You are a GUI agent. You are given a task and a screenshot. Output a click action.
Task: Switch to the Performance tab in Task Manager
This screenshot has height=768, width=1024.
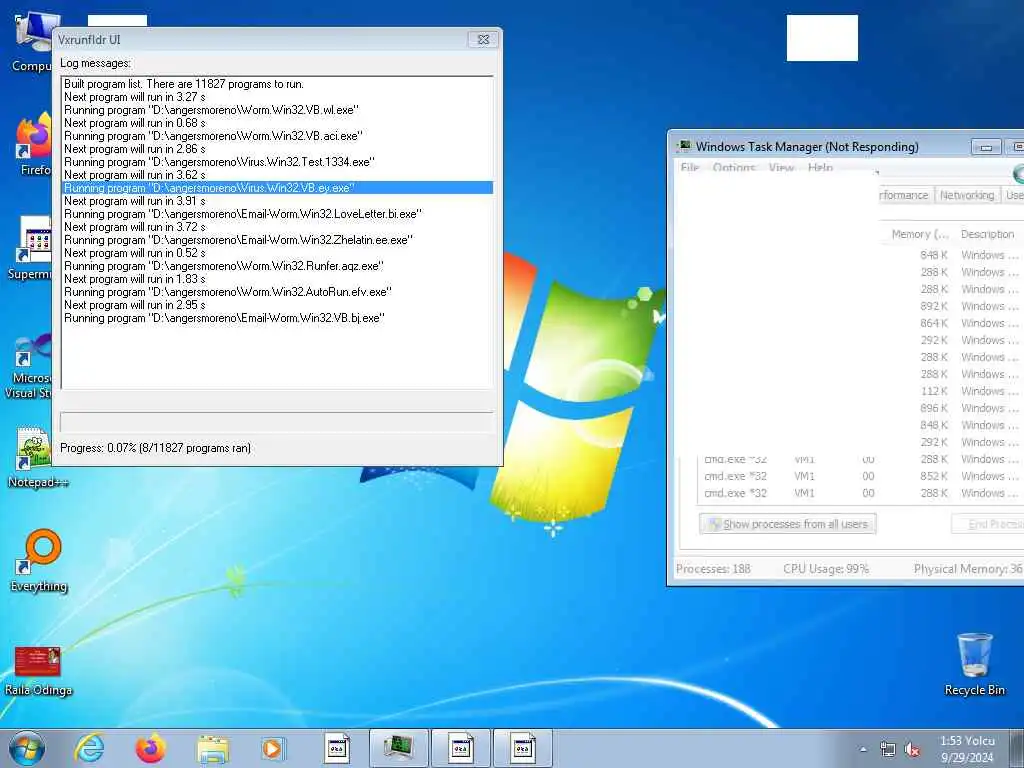pyautogui.click(x=904, y=195)
